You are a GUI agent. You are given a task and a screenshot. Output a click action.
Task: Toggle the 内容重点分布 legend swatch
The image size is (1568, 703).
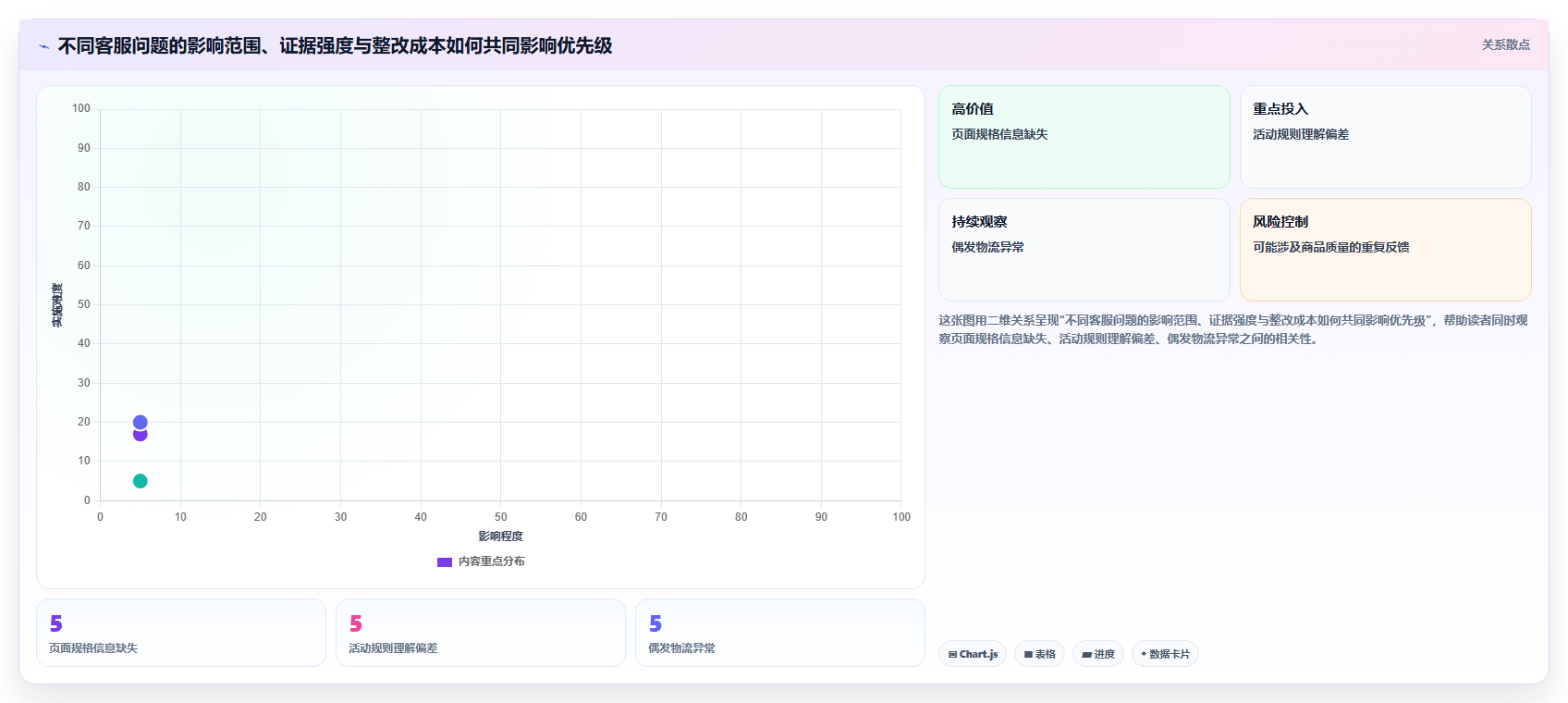[x=445, y=561]
